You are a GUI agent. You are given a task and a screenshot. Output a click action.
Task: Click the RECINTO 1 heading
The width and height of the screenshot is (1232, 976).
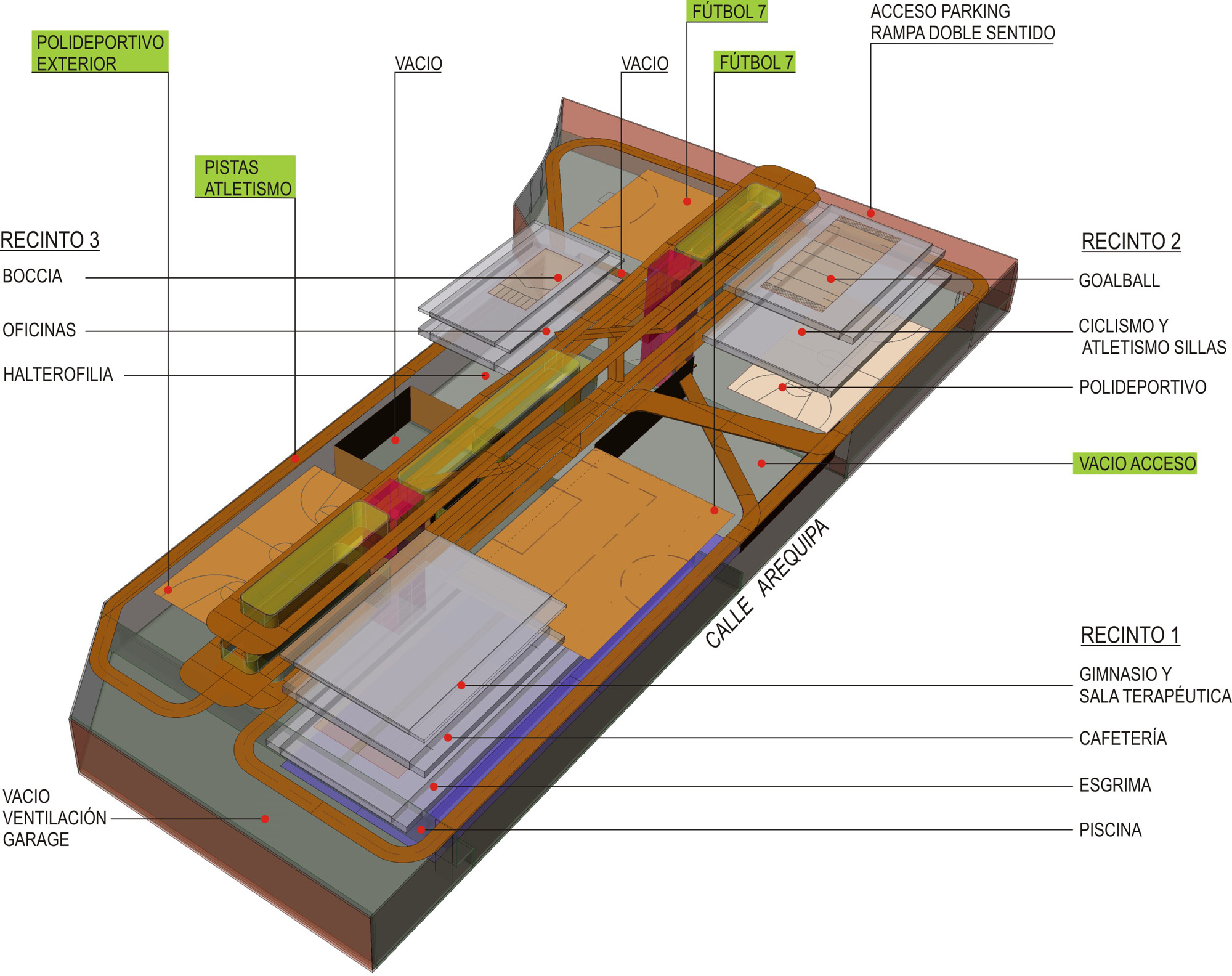tap(1130, 635)
